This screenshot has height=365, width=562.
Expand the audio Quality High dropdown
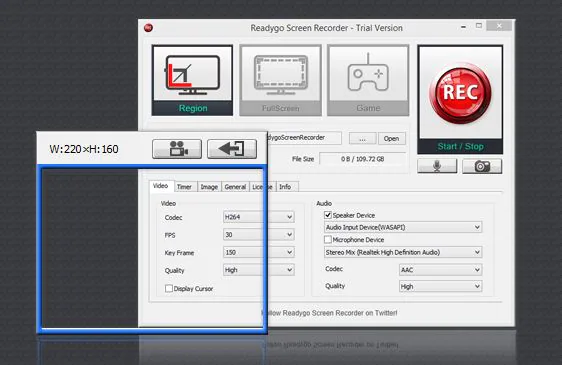click(440, 286)
